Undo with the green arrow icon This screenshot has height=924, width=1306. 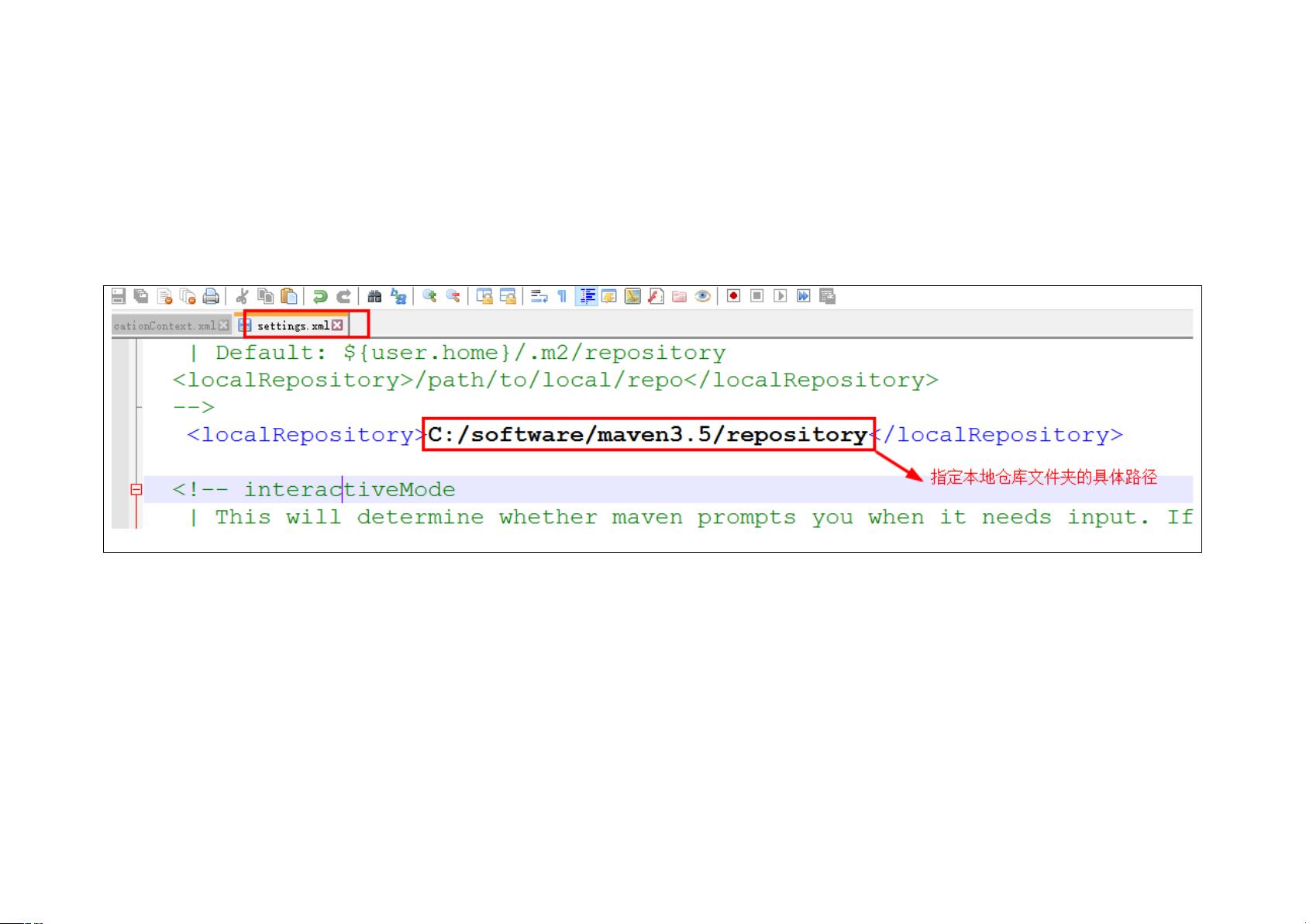[x=320, y=296]
